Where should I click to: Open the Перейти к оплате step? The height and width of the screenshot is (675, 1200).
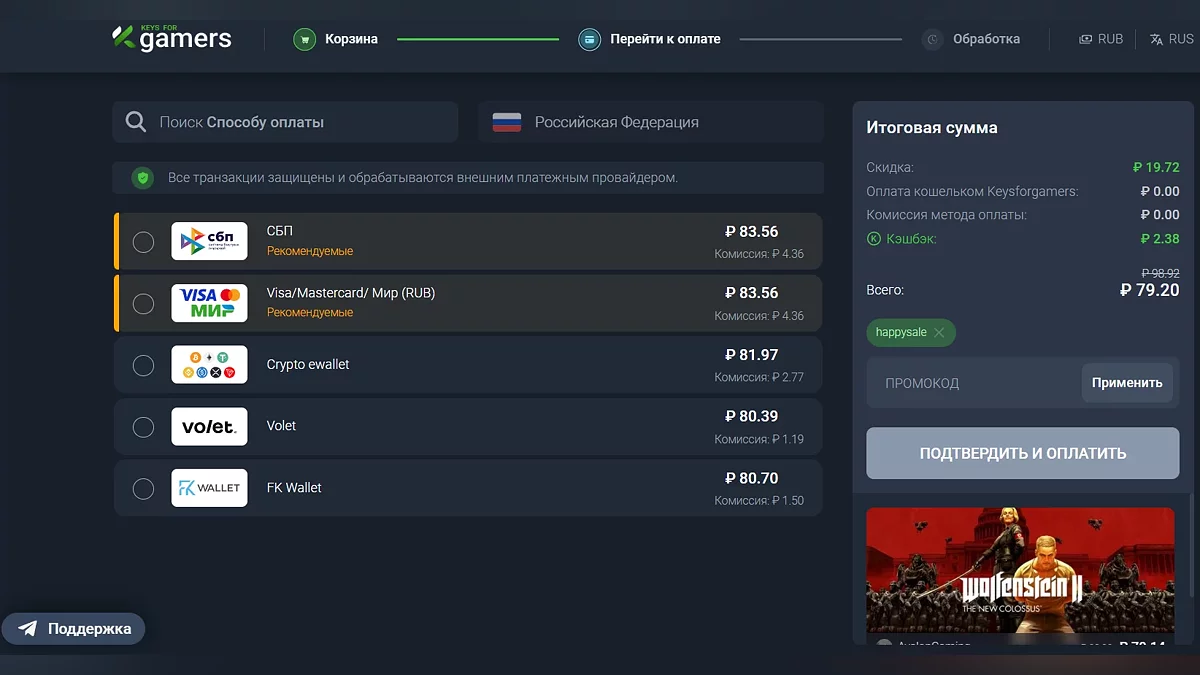(665, 39)
